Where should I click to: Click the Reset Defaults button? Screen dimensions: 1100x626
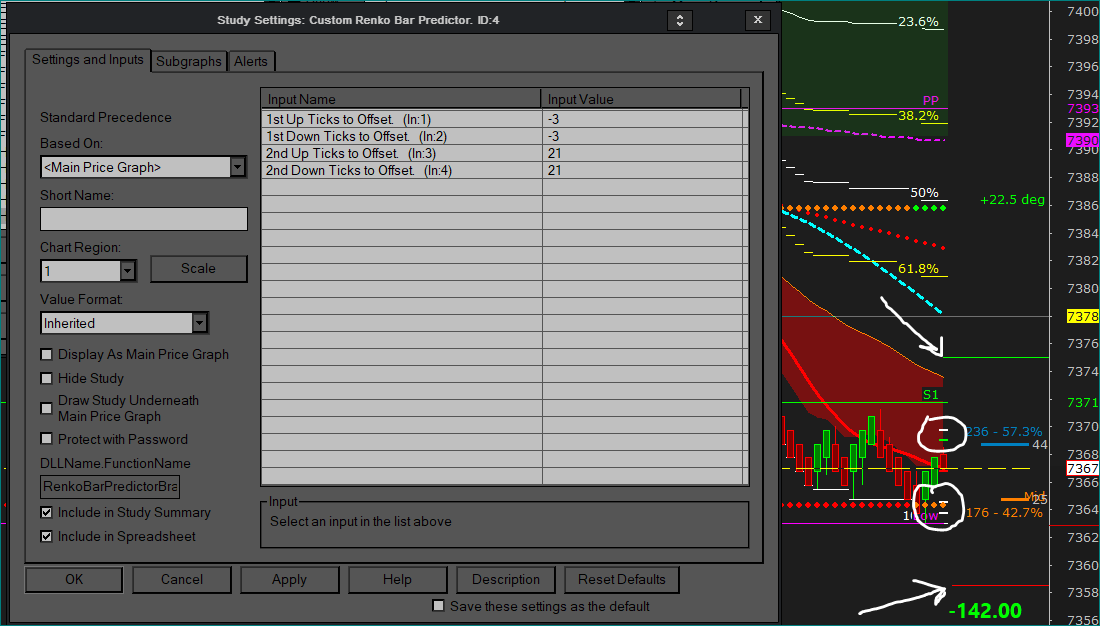pos(621,580)
